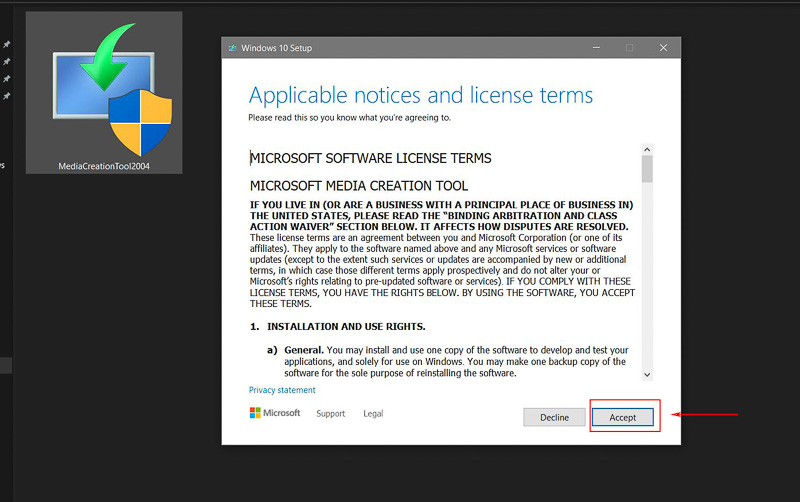Image resolution: width=800 pixels, height=502 pixels.
Task: Open the Support link
Action: [330, 413]
